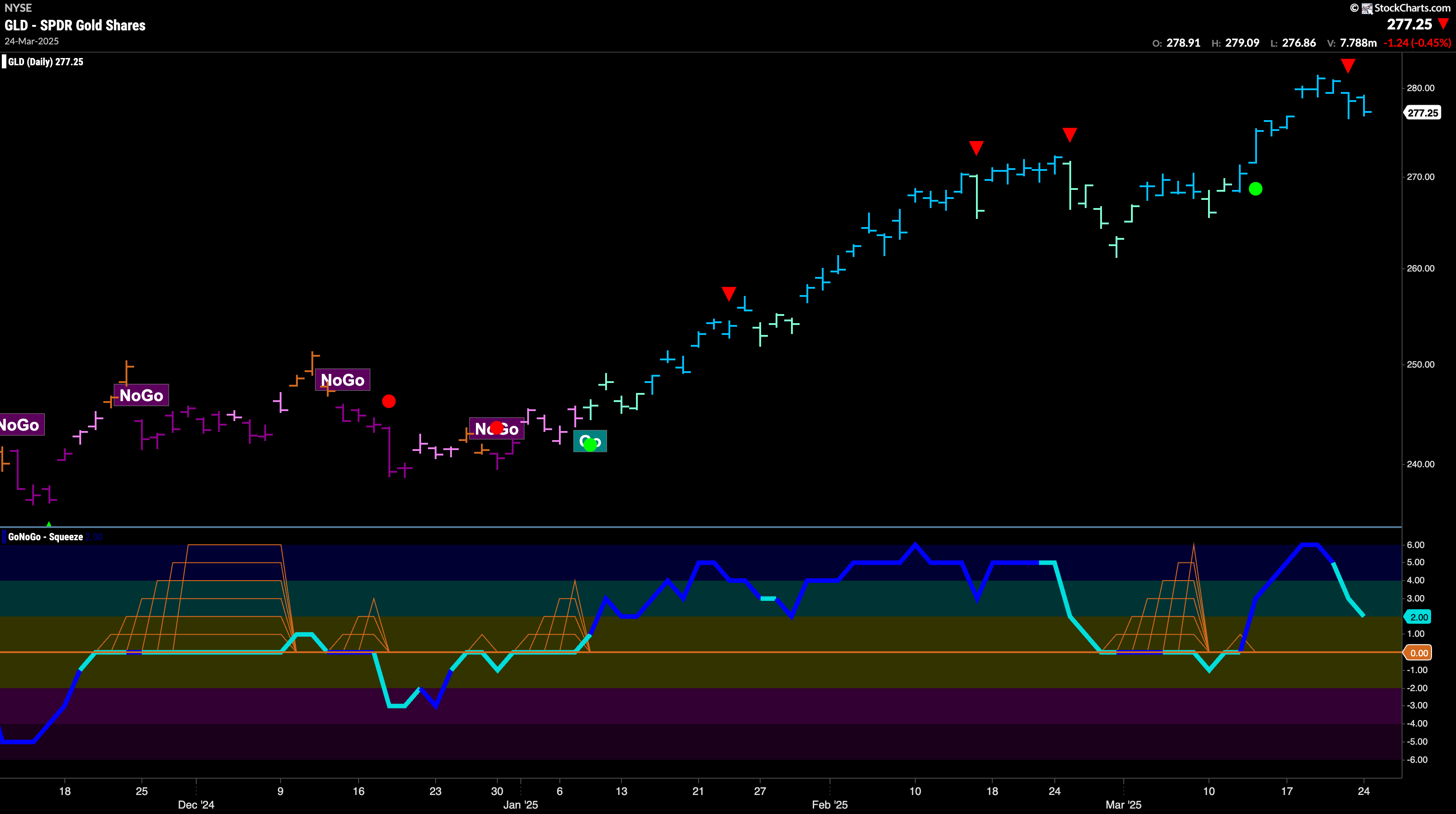This screenshot has height=814, width=1456.
Task: Click the red circle on the Dec 30 NoGo label
Action: [x=496, y=428]
